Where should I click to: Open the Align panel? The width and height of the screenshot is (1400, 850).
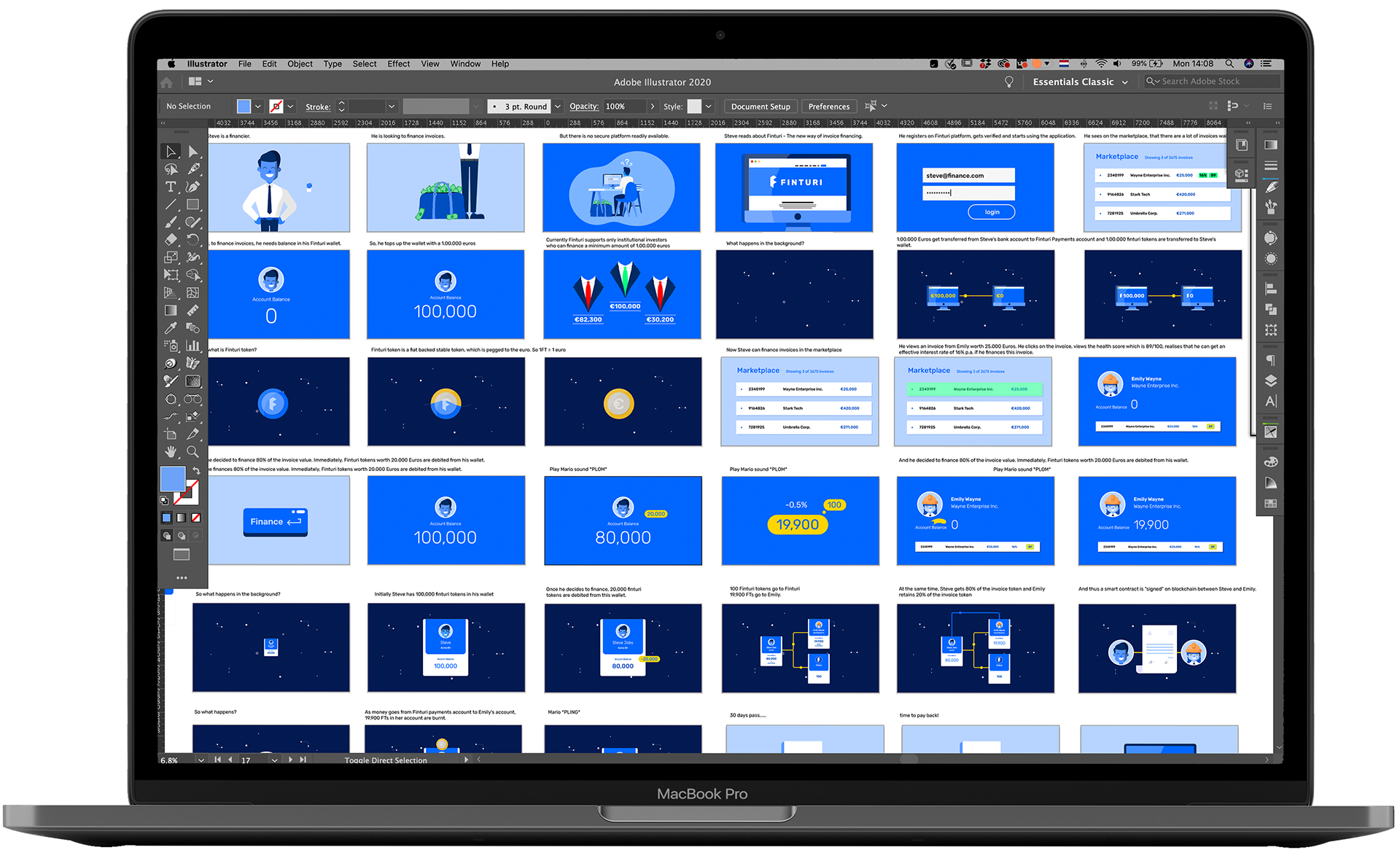coord(1271,289)
